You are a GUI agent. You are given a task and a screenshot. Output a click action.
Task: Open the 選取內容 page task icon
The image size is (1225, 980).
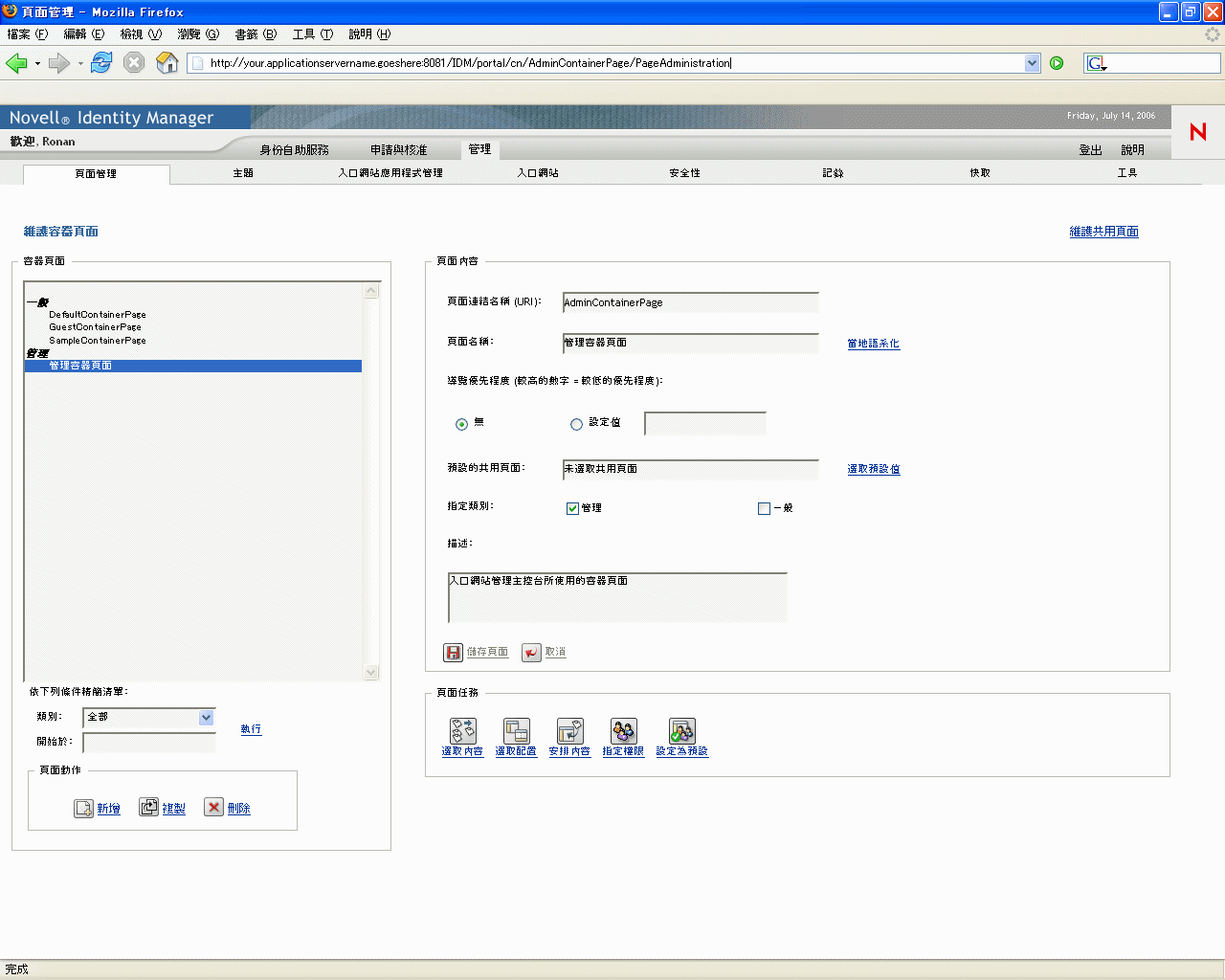(463, 731)
